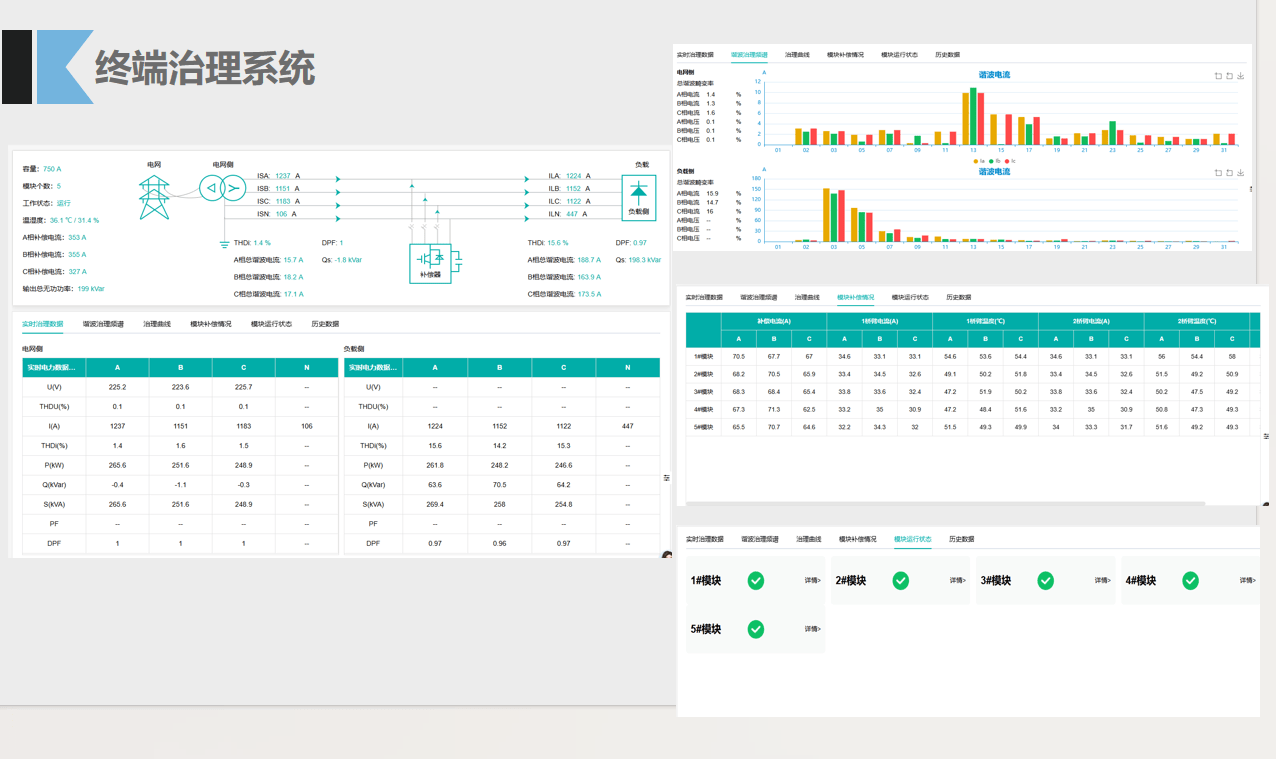Click the grid-side Qs value -1.8 kVar
The image size is (1276, 759).
coord(348,259)
